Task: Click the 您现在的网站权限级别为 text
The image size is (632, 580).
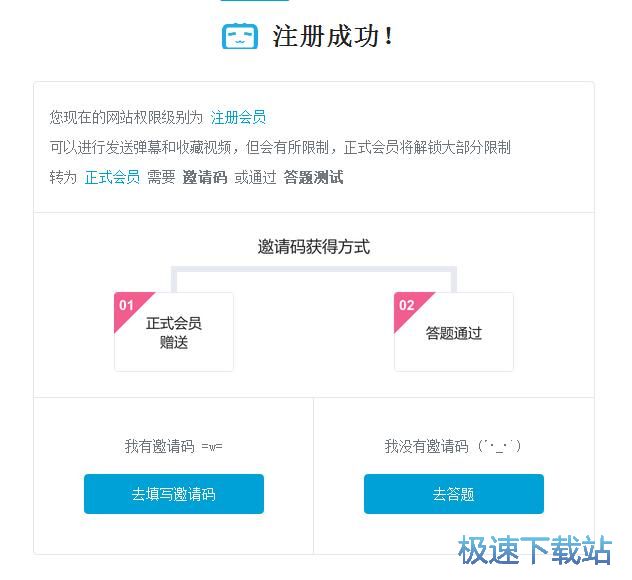Action: click(x=126, y=117)
